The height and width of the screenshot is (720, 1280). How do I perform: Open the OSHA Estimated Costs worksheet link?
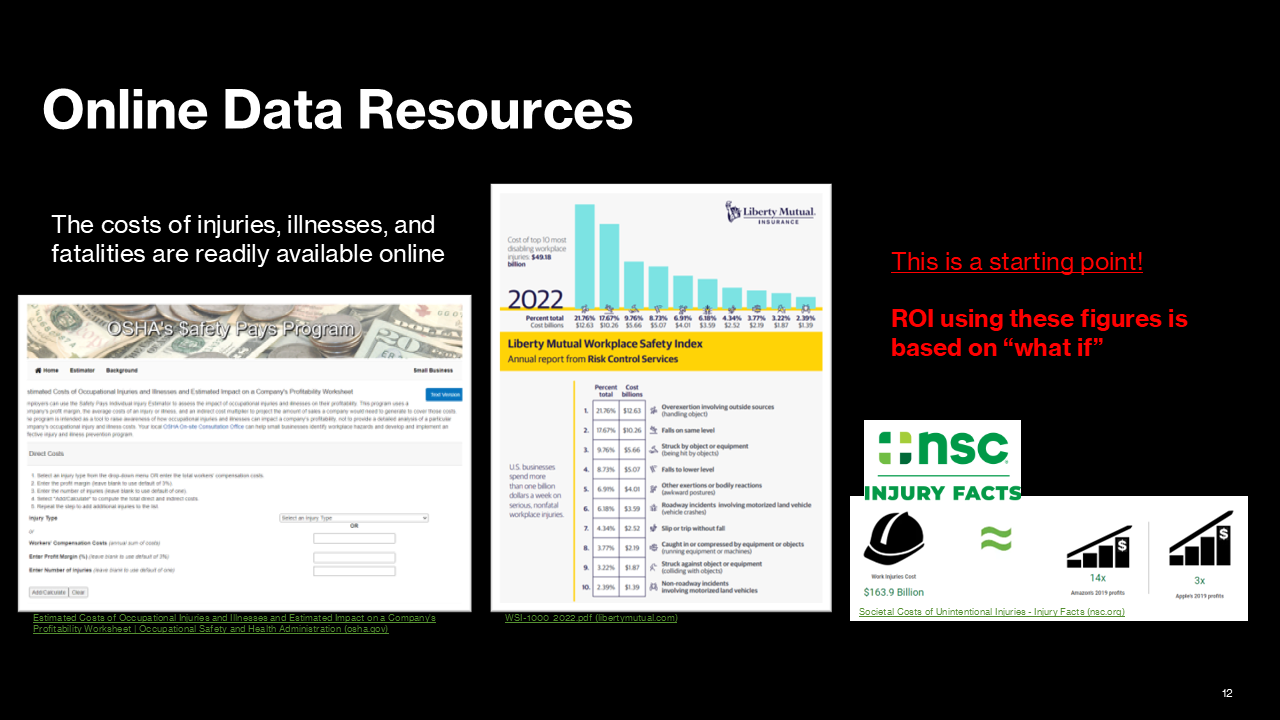234,623
